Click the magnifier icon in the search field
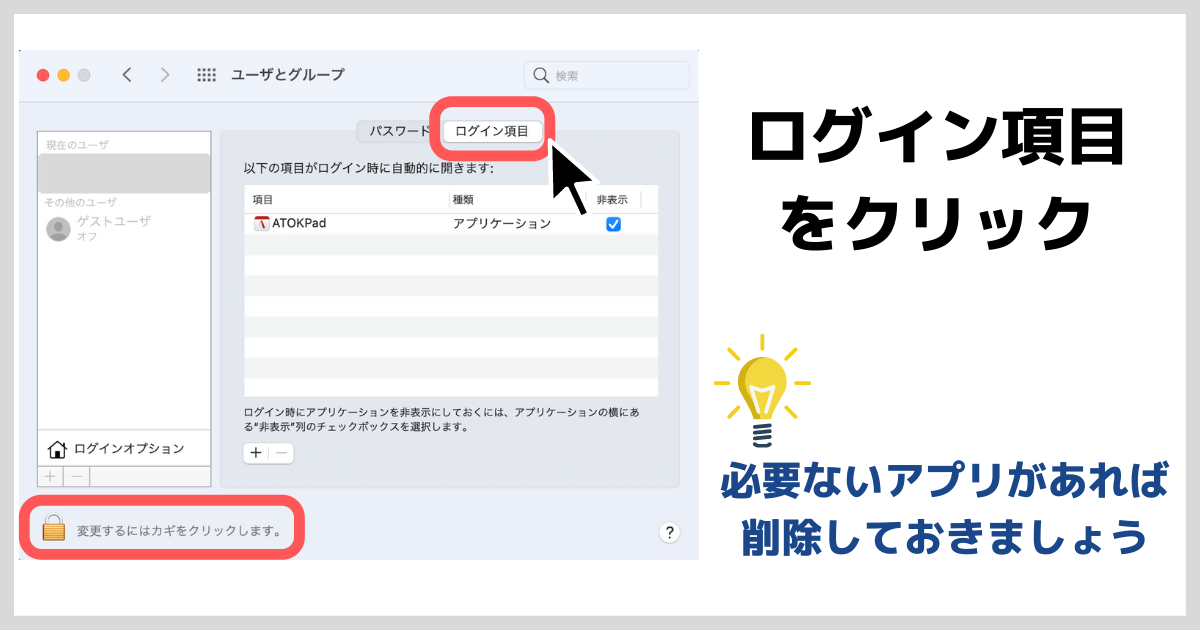This screenshot has width=1200, height=630. pyautogui.click(x=541, y=74)
